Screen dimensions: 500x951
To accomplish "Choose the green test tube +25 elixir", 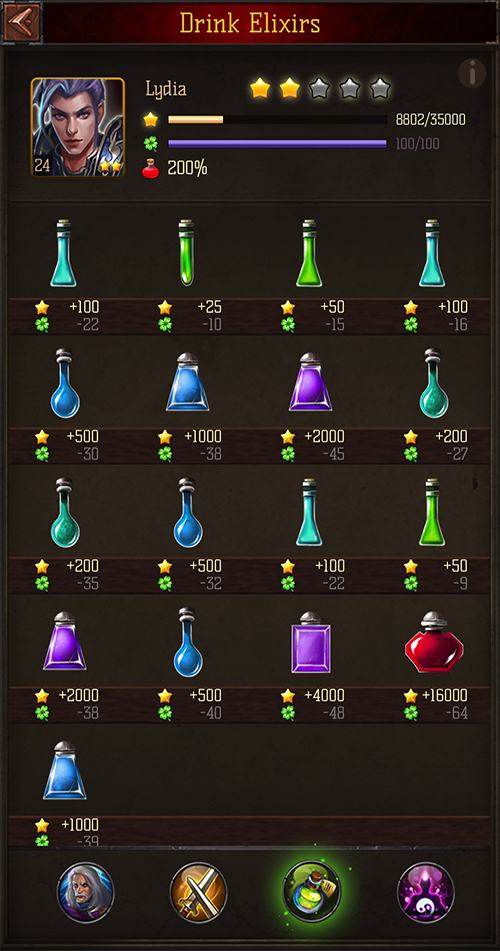I will (x=186, y=252).
